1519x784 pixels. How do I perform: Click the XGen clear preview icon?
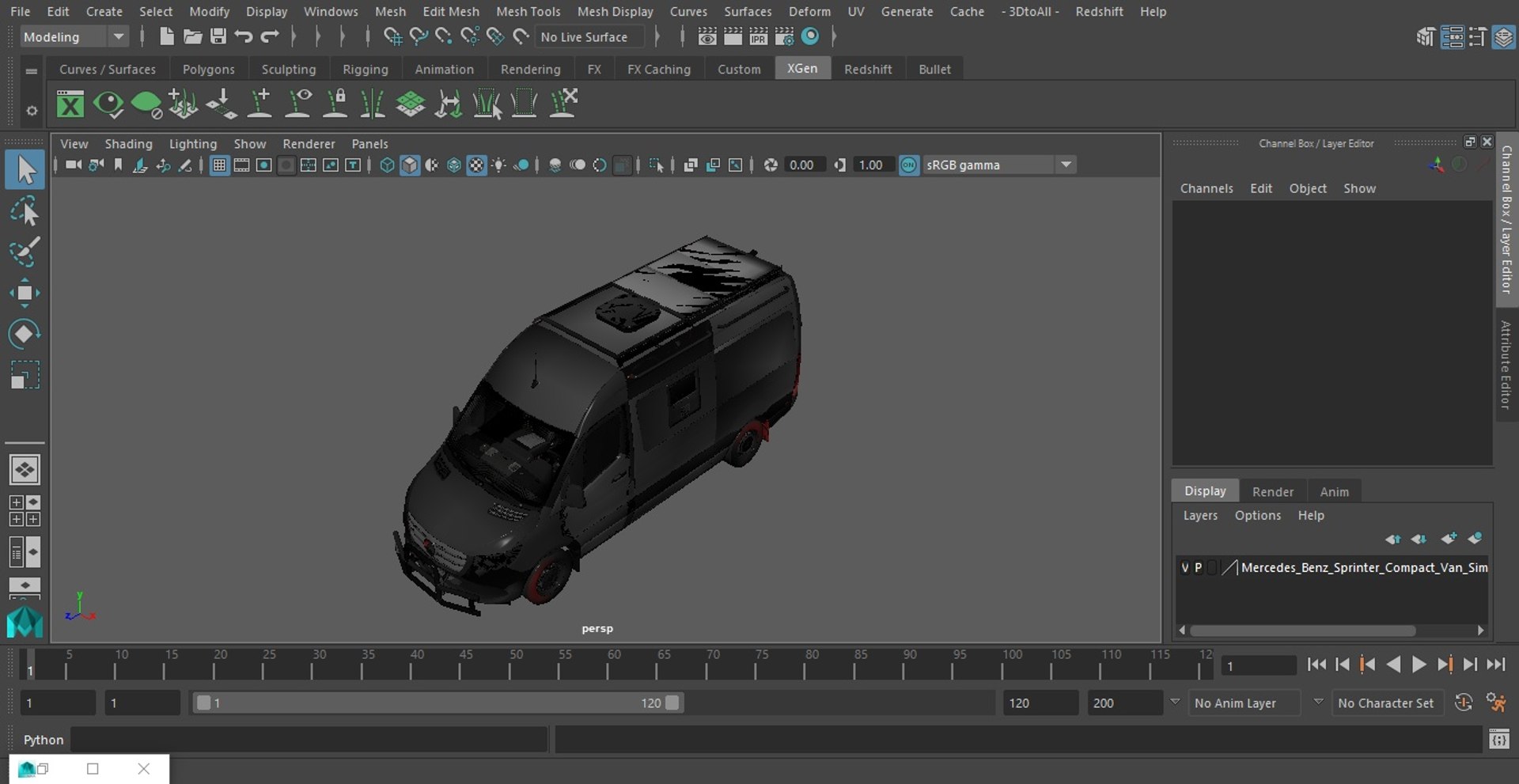(x=146, y=104)
